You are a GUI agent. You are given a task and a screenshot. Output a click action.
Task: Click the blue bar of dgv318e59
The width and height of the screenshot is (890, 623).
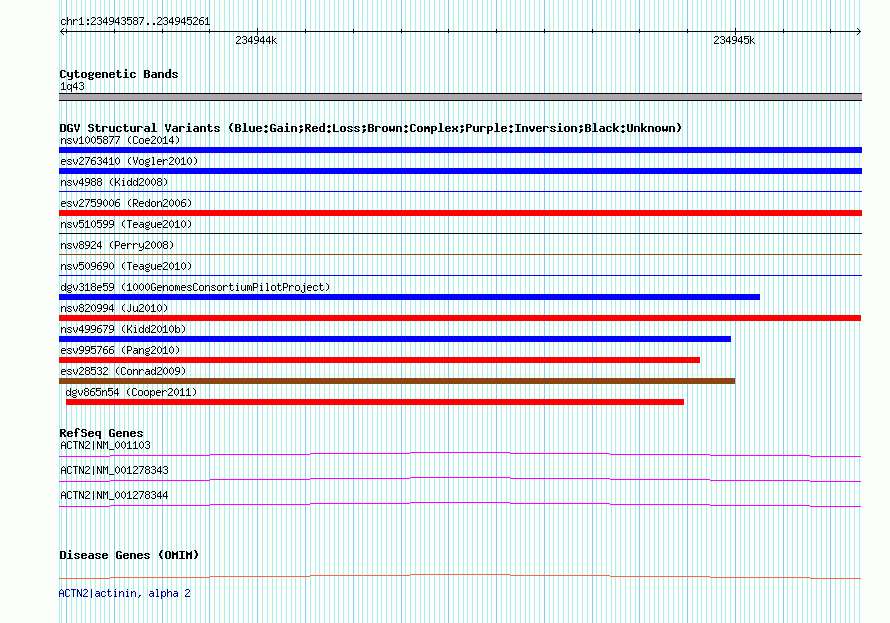[409, 297]
